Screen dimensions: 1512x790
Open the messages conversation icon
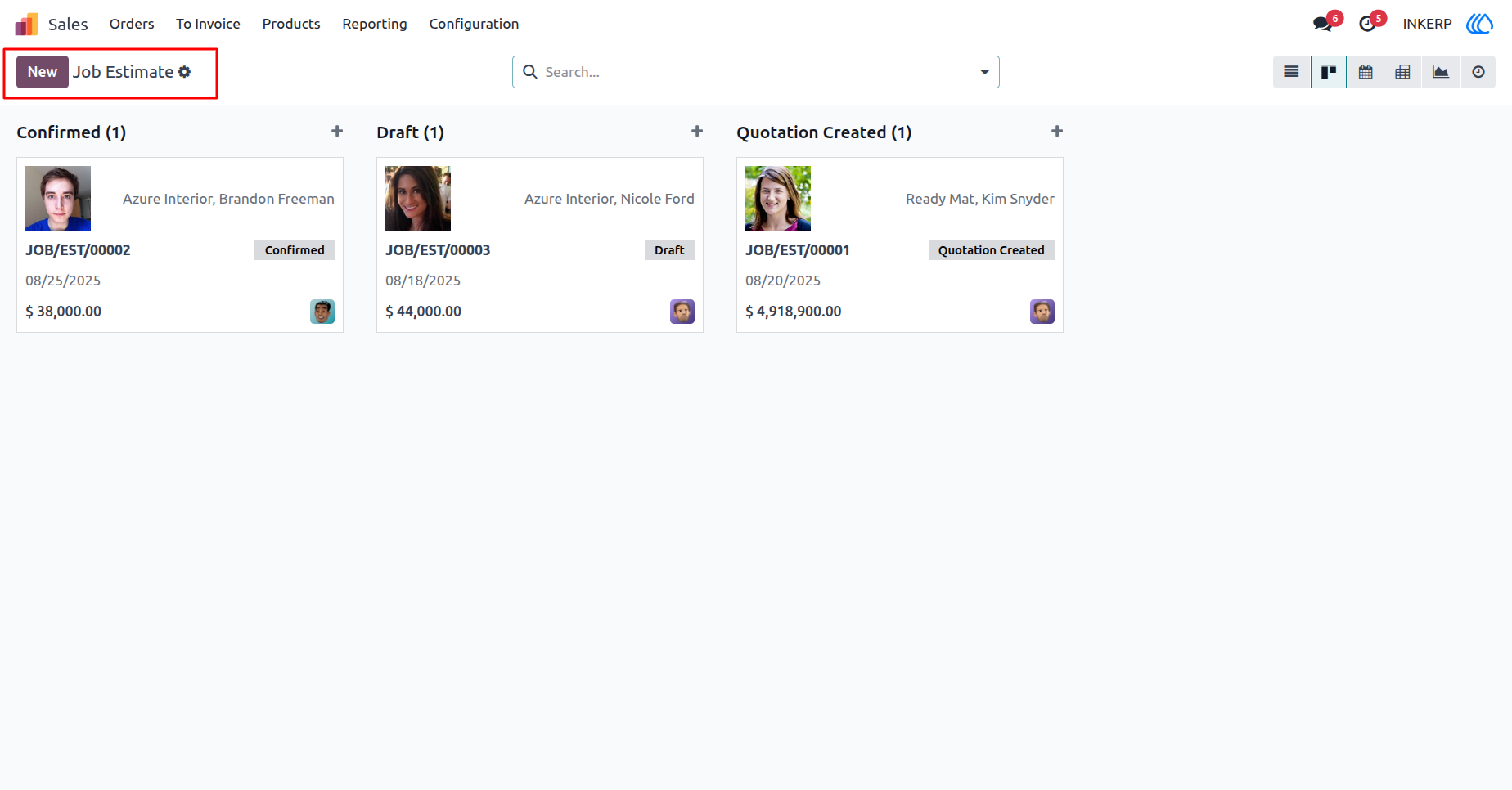tap(1323, 24)
